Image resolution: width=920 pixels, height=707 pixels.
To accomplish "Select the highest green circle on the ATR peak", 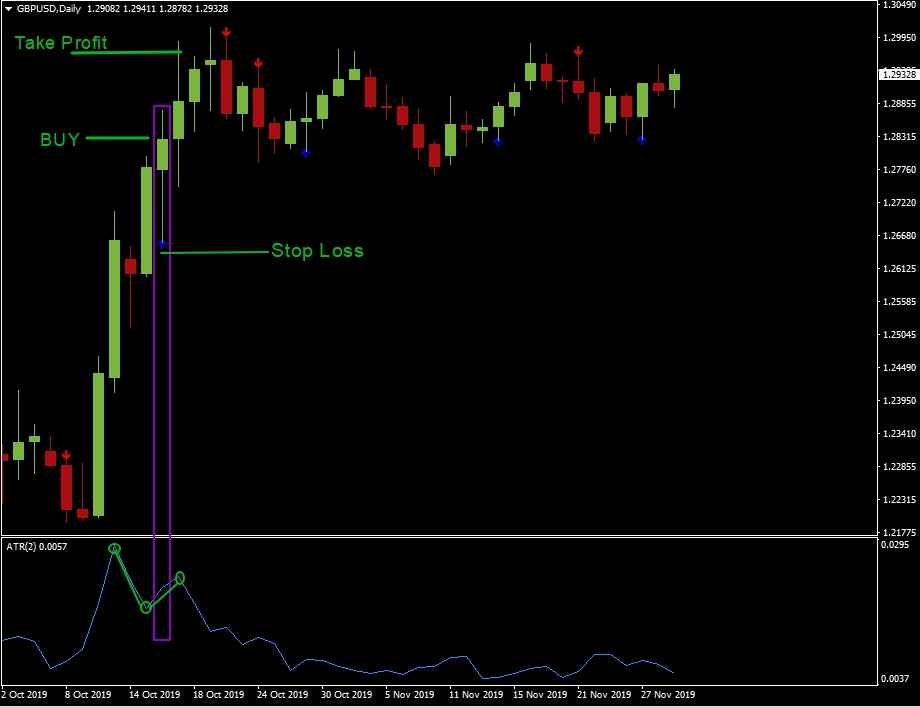I will [x=115, y=548].
